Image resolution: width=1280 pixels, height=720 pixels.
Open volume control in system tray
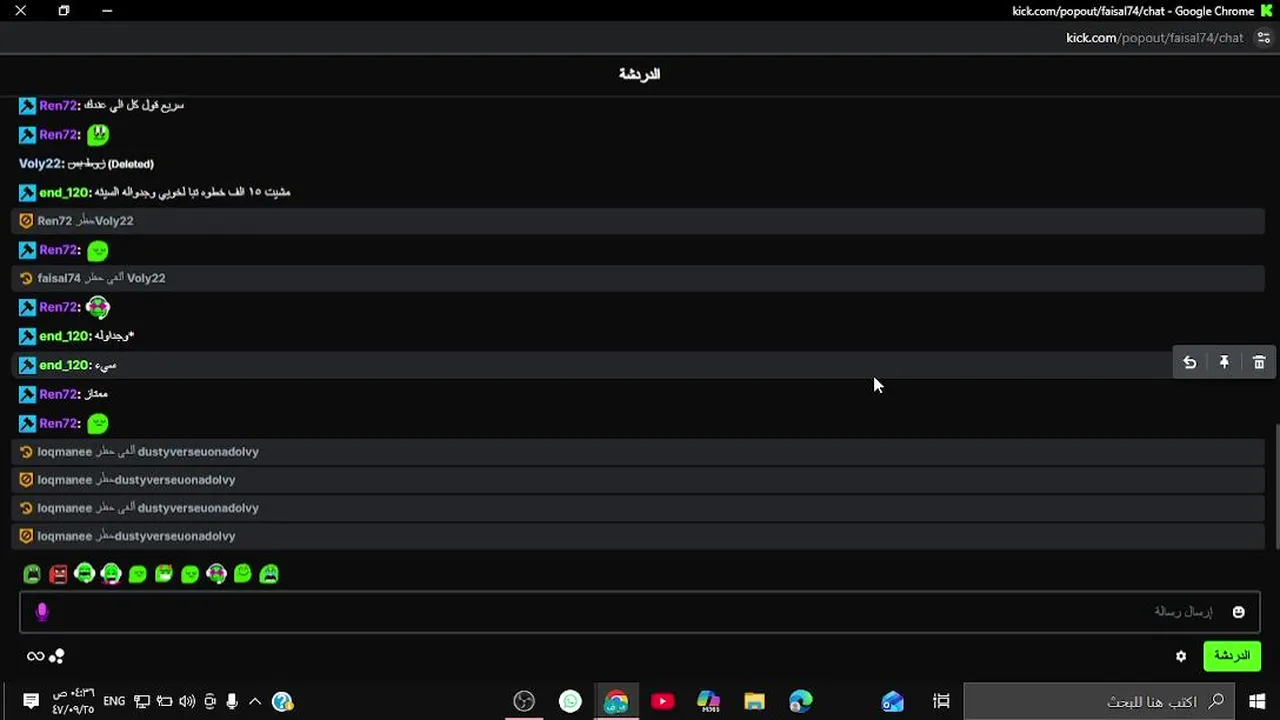point(187,701)
